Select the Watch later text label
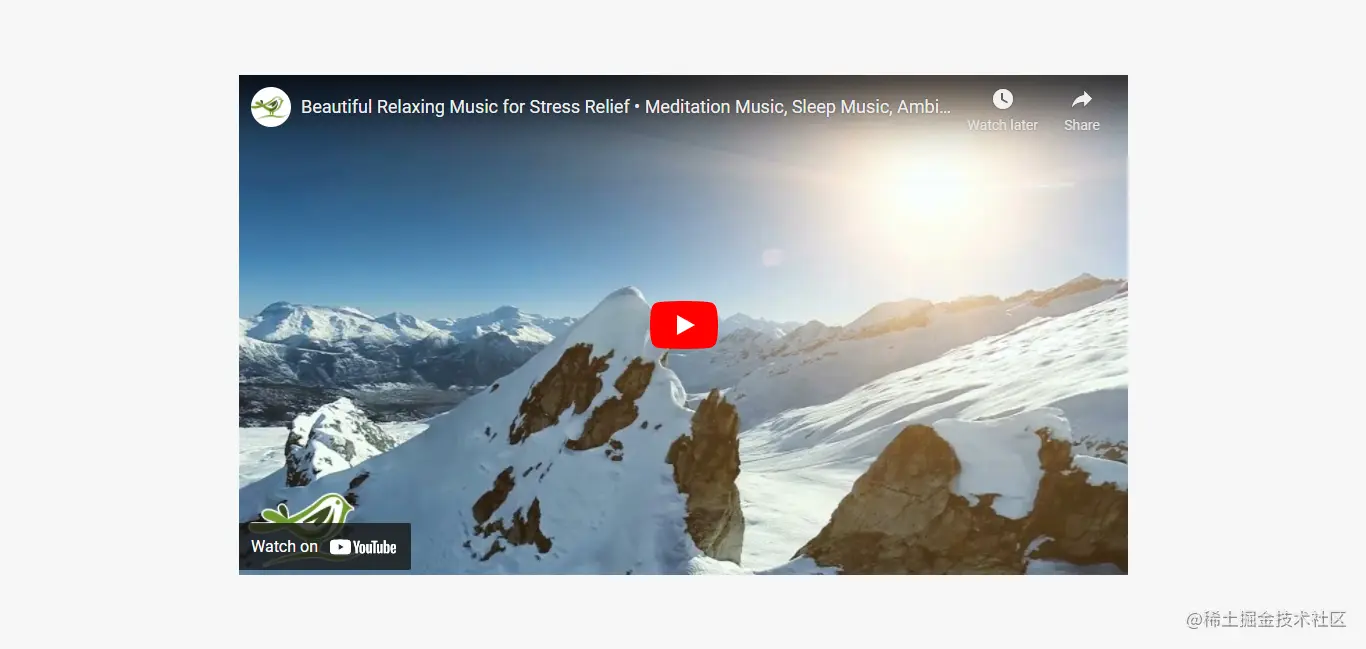This screenshot has height=649, width=1366. coord(1003,125)
